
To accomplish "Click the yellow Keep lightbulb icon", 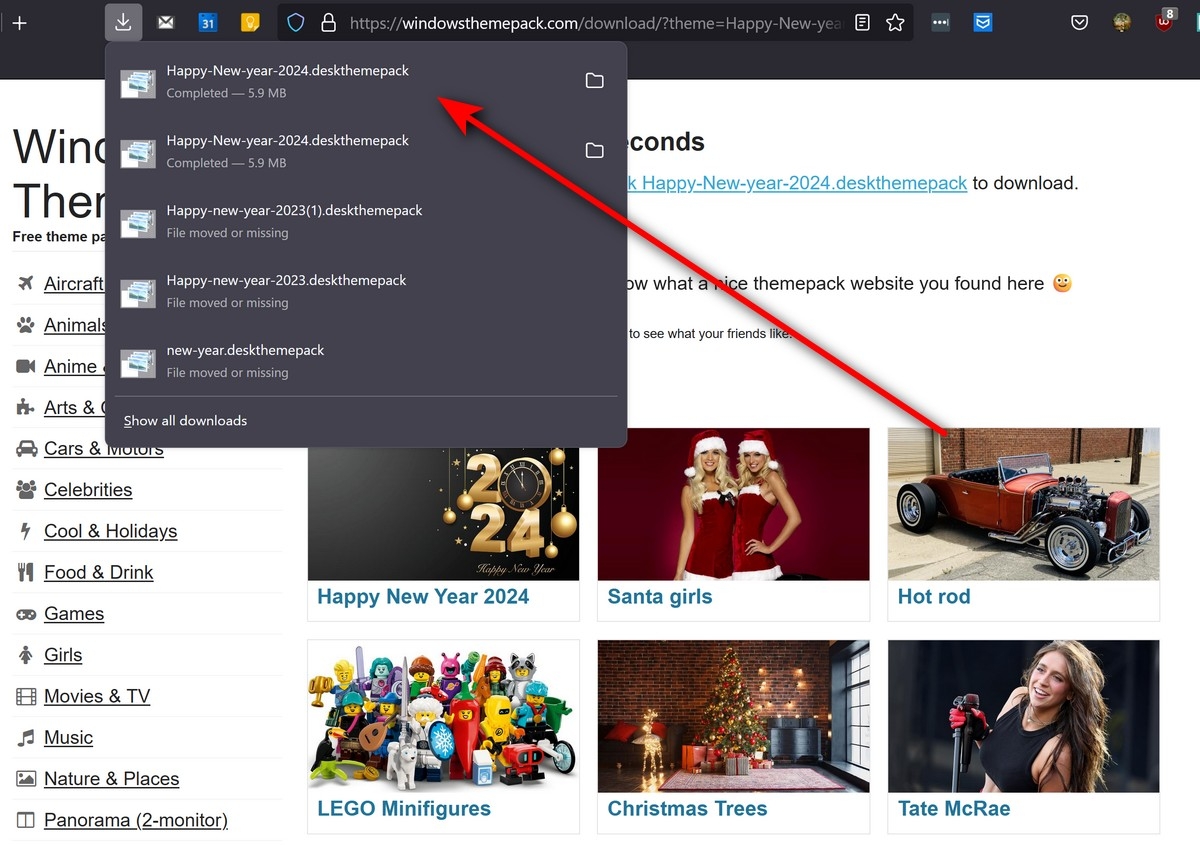I will [x=250, y=22].
